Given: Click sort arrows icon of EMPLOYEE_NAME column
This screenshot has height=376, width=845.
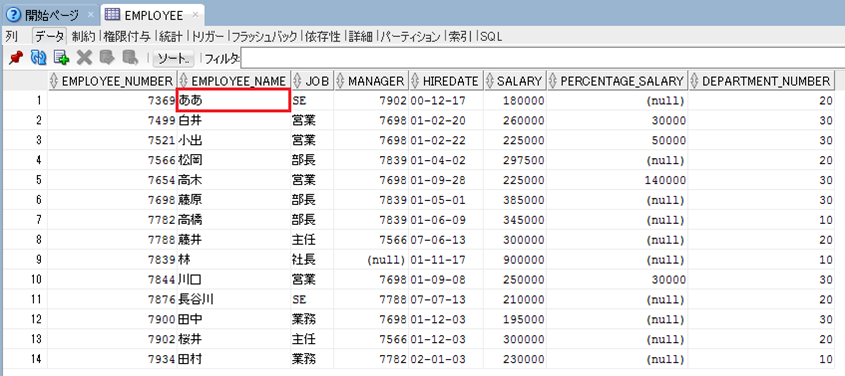Looking at the screenshot, I should [184, 81].
